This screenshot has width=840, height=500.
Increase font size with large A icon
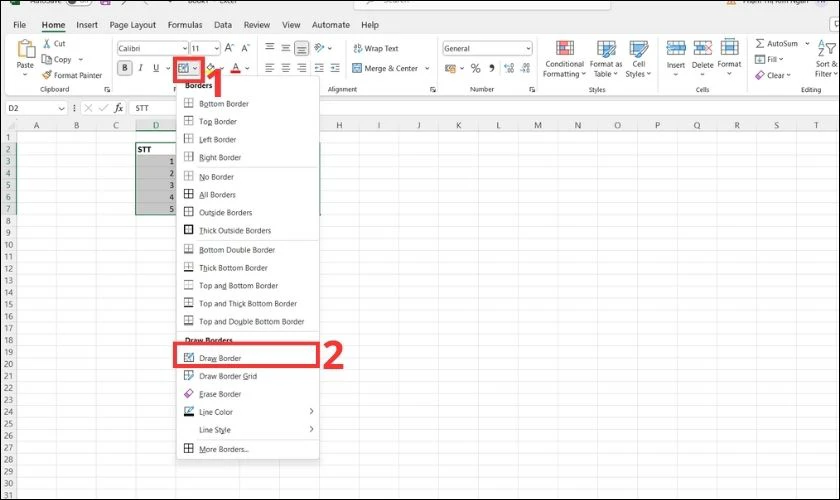point(229,48)
